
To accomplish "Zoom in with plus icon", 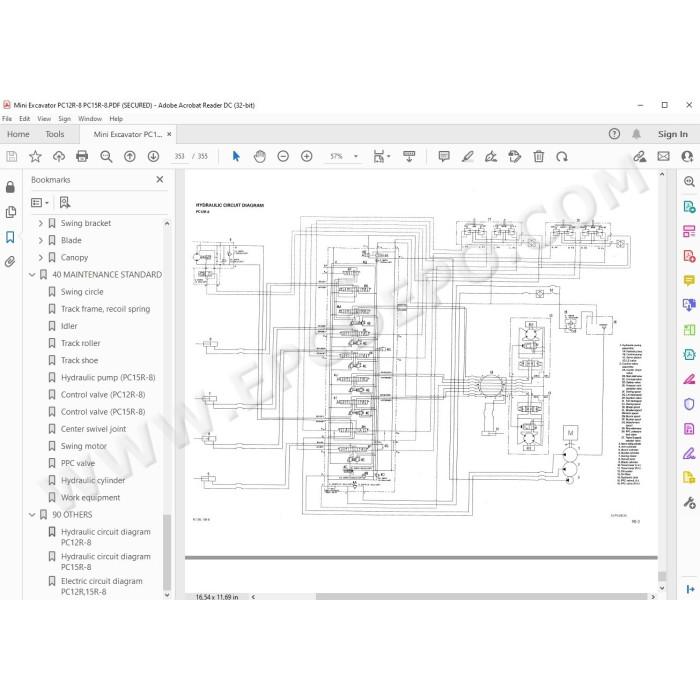I will coord(307,156).
